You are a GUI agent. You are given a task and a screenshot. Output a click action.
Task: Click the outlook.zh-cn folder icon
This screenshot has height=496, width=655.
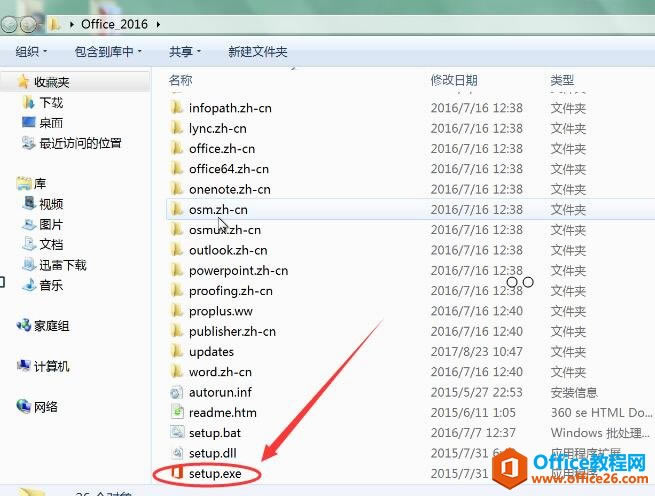coord(177,250)
